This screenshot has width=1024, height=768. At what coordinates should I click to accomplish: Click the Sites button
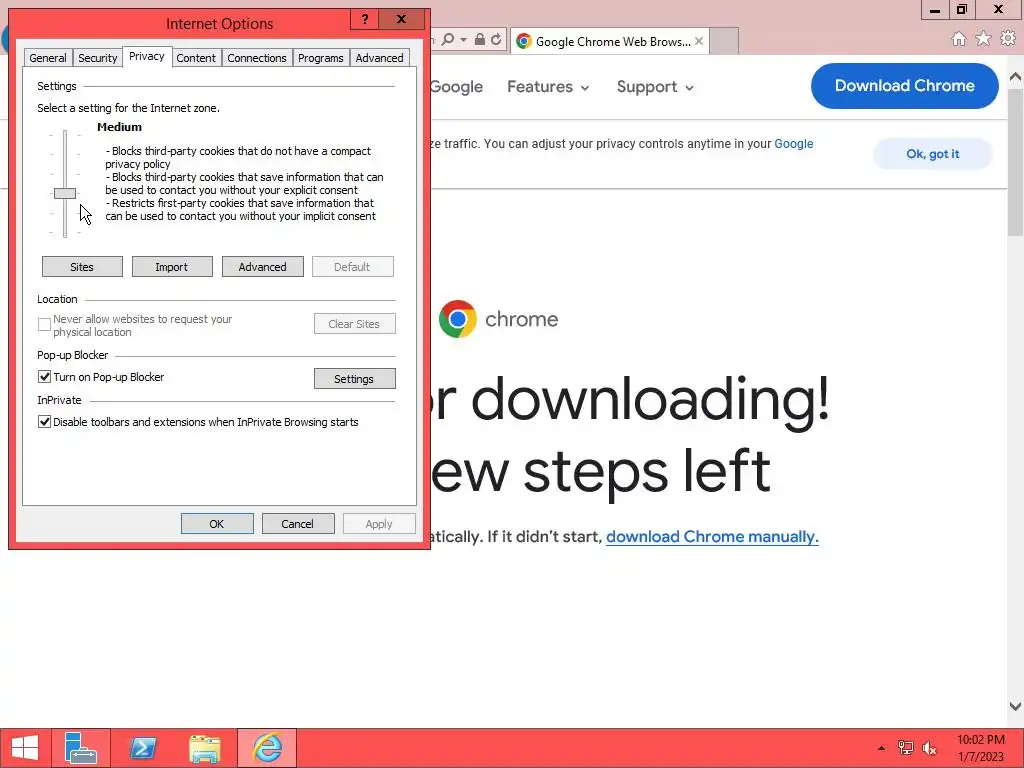point(82,266)
